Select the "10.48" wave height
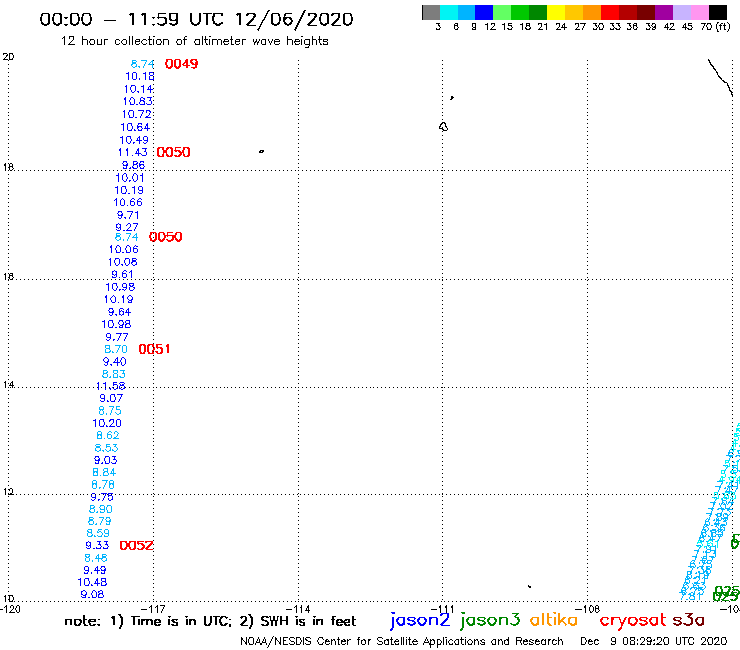Image resolution: width=740 pixels, height=650 pixels. (x=92, y=582)
